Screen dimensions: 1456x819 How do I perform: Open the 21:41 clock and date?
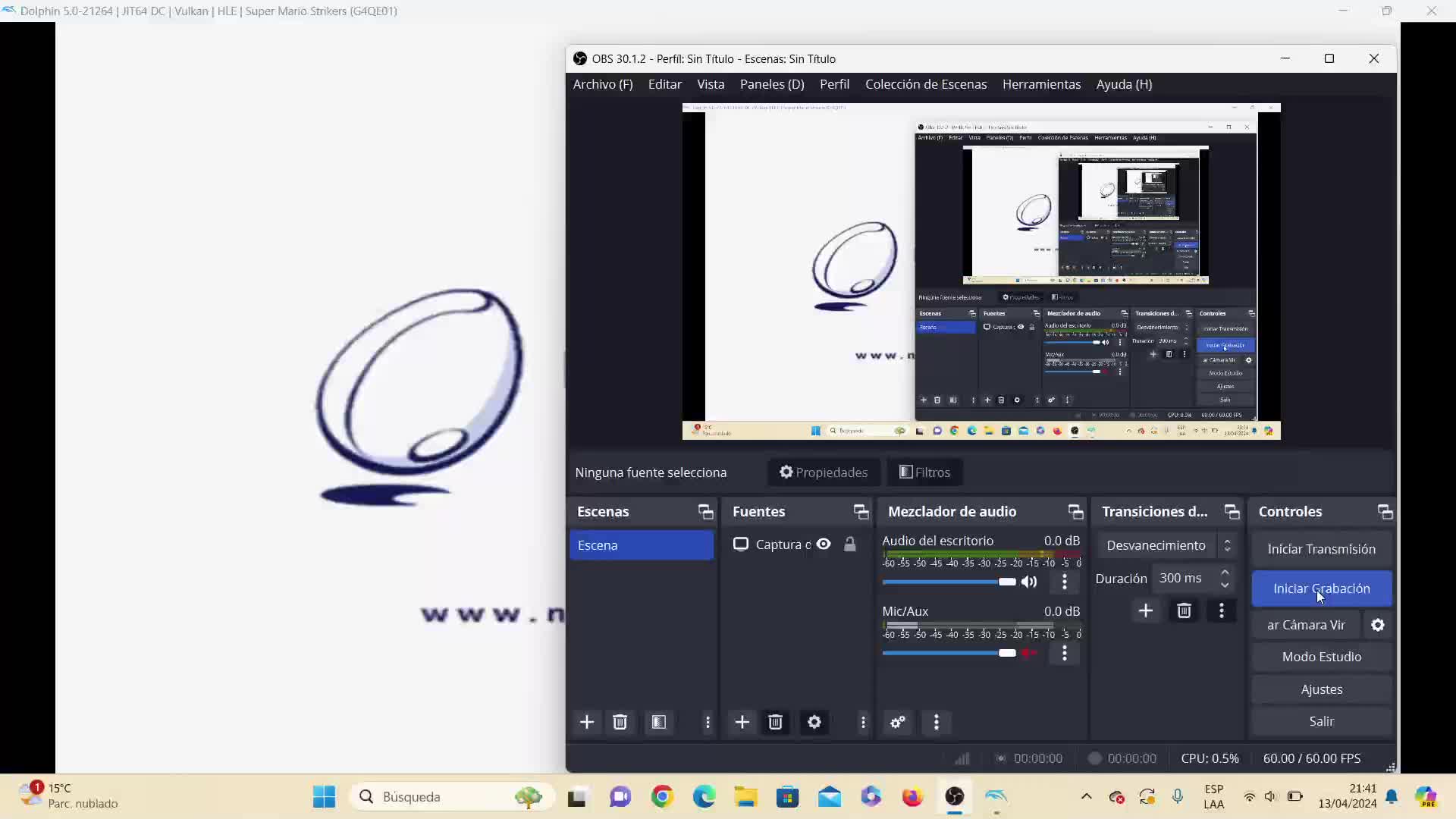point(1348,796)
